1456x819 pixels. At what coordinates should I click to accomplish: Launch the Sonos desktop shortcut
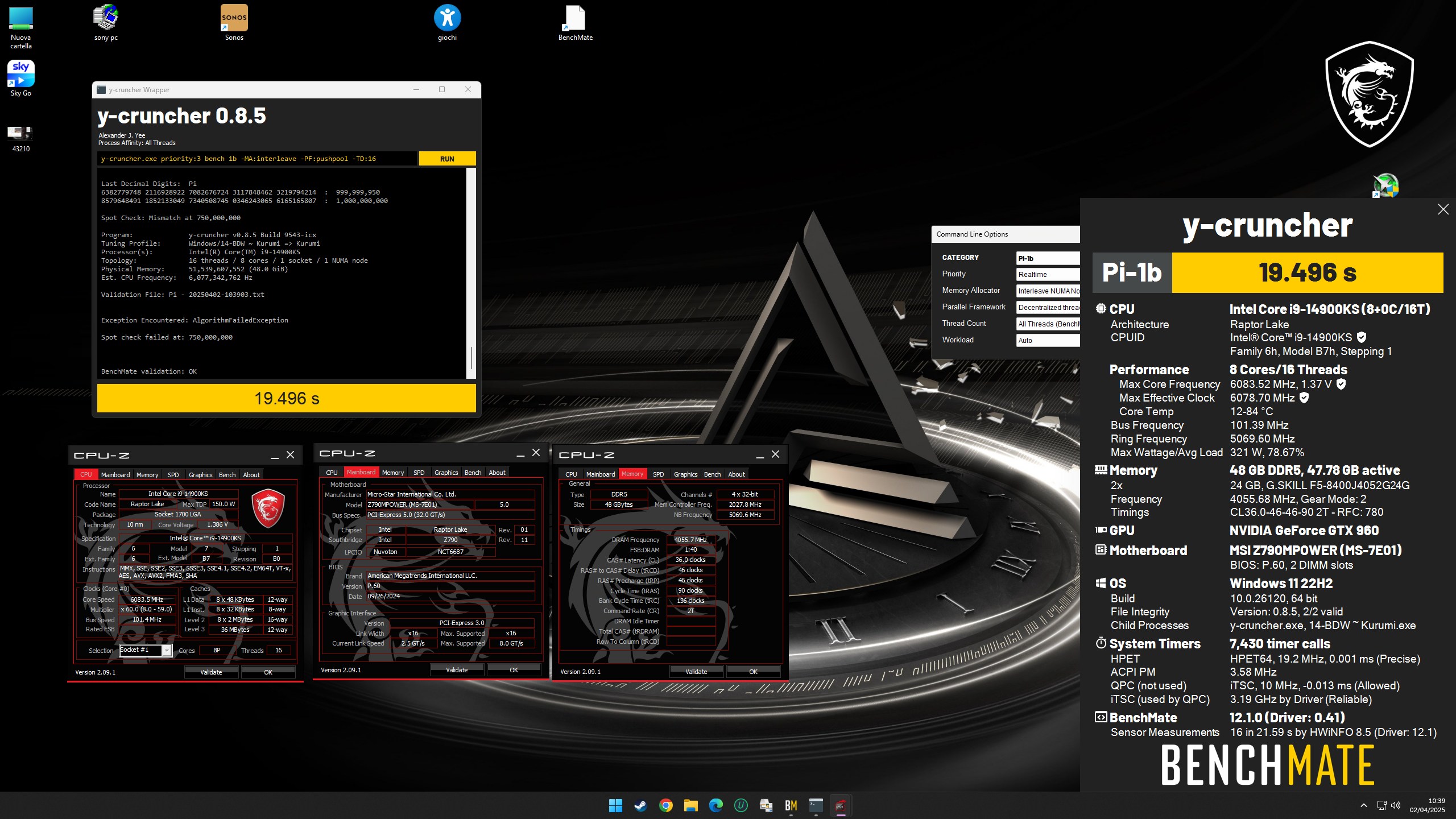pos(234,23)
